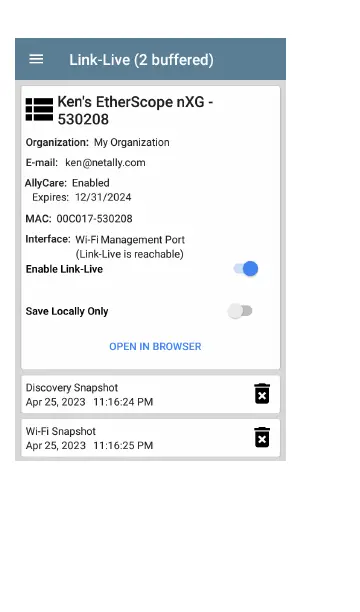Click the MAC address 00C017-530208

point(94,219)
